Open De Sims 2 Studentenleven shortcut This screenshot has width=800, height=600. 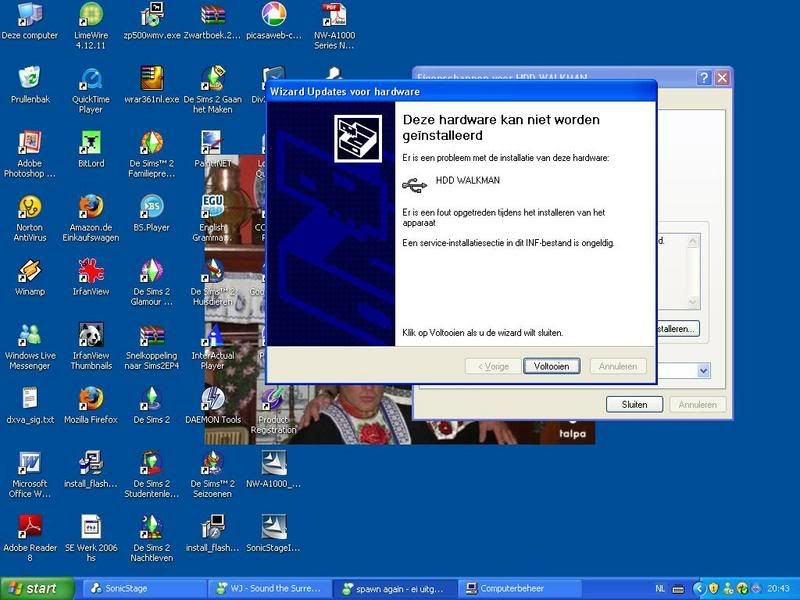coord(152,474)
